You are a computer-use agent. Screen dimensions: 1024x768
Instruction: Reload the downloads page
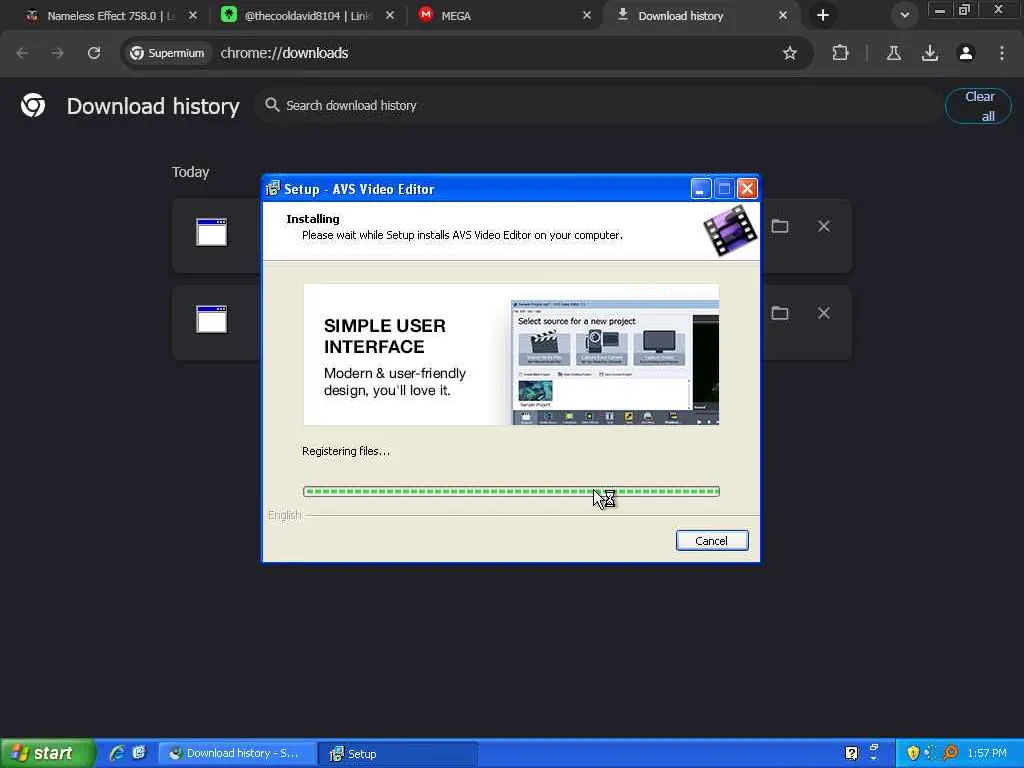tap(94, 53)
